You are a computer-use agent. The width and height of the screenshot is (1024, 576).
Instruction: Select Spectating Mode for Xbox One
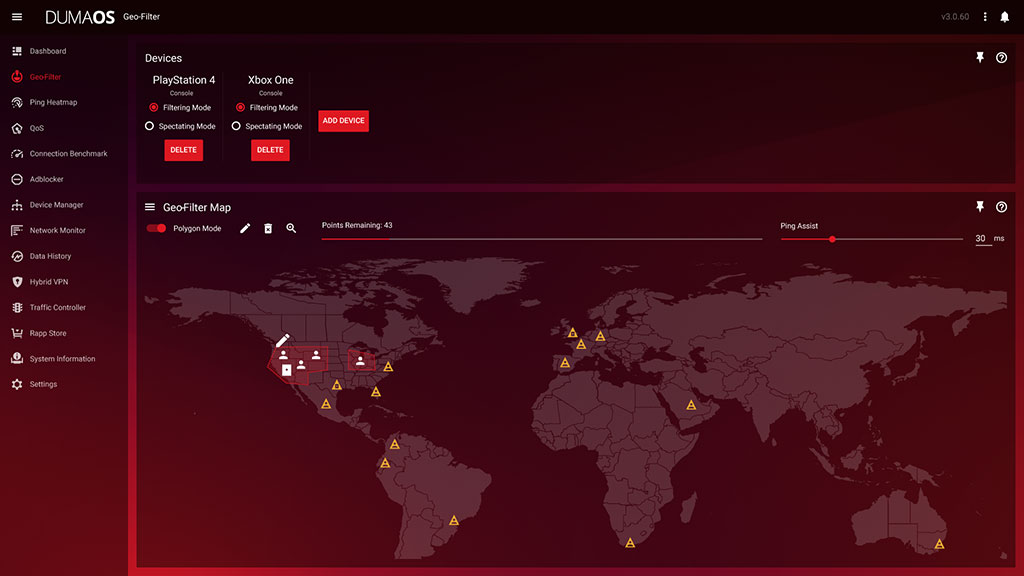point(236,126)
